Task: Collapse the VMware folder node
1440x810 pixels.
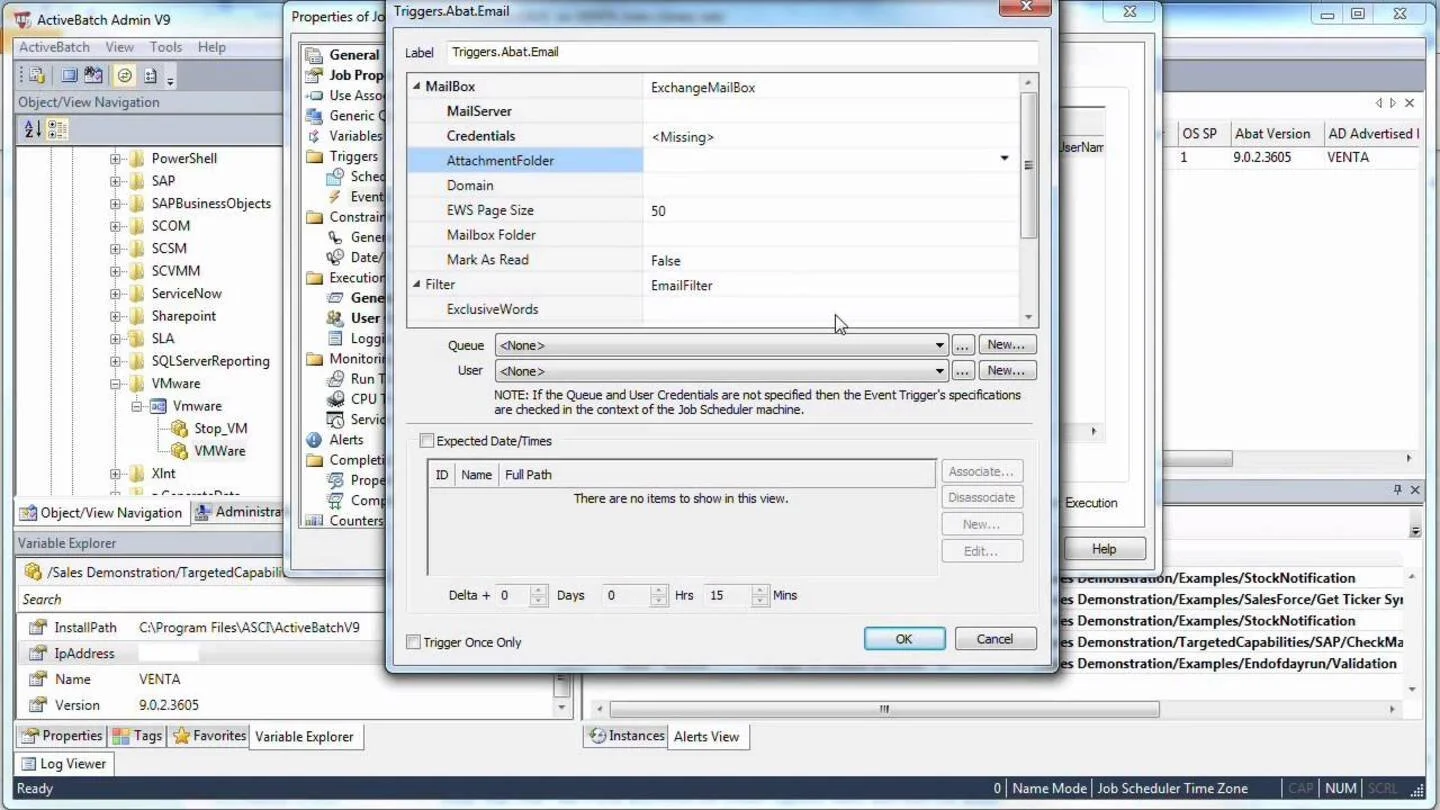Action: 115,384
